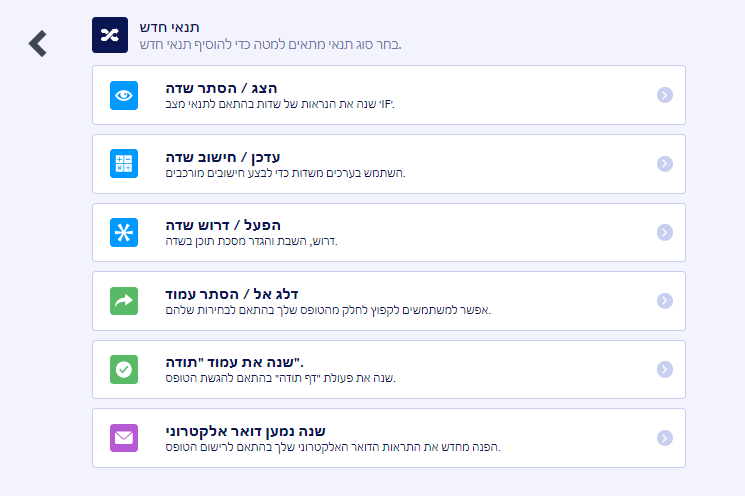Image resolution: width=745 pixels, height=496 pixels.
Task: Click the purple envelope icon
Action: [124, 437]
